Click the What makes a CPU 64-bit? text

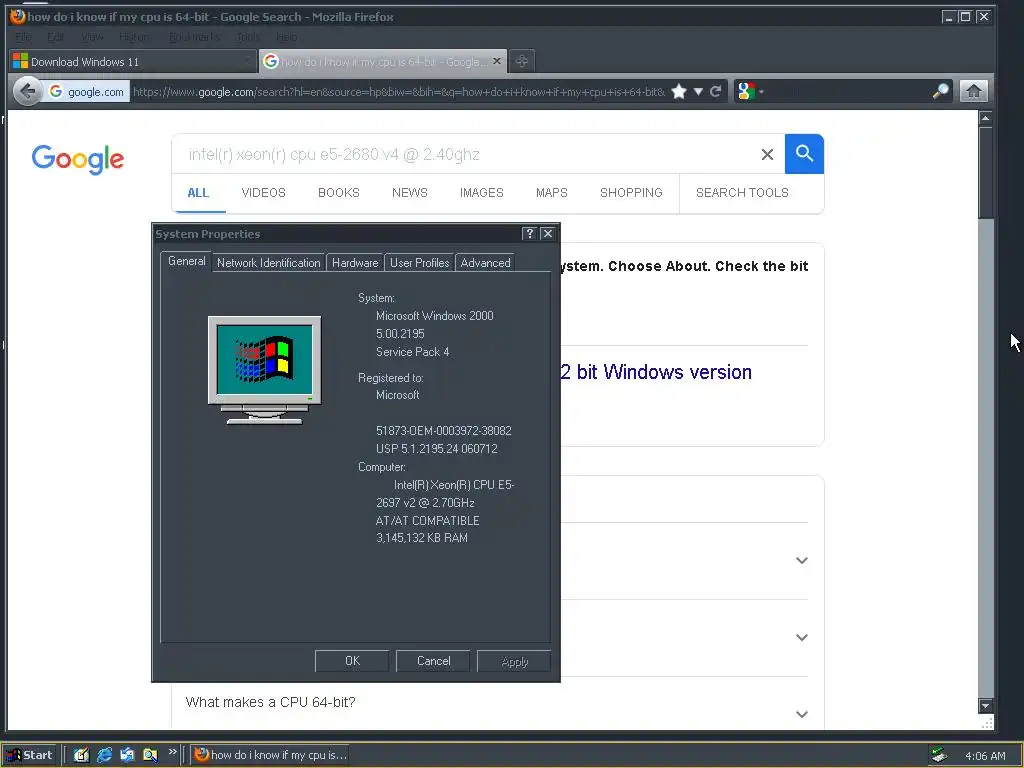[270, 702]
